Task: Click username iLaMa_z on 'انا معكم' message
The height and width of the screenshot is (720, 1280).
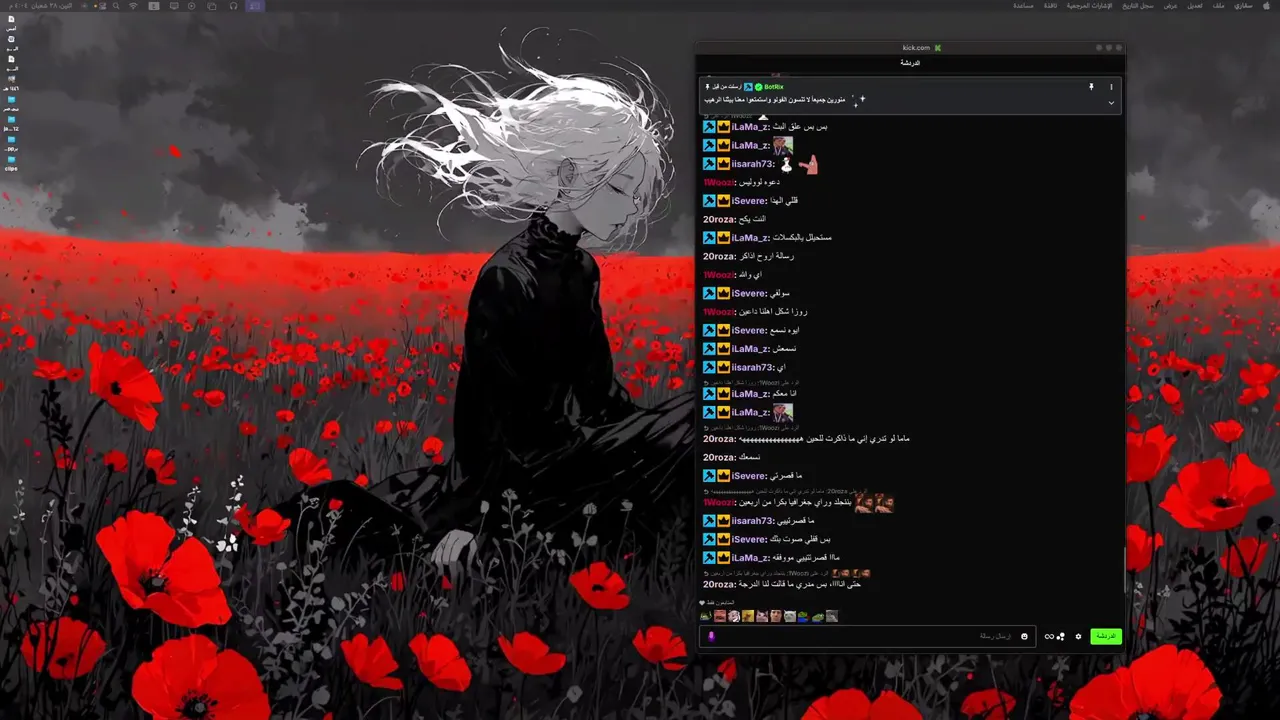Action: tap(750, 394)
